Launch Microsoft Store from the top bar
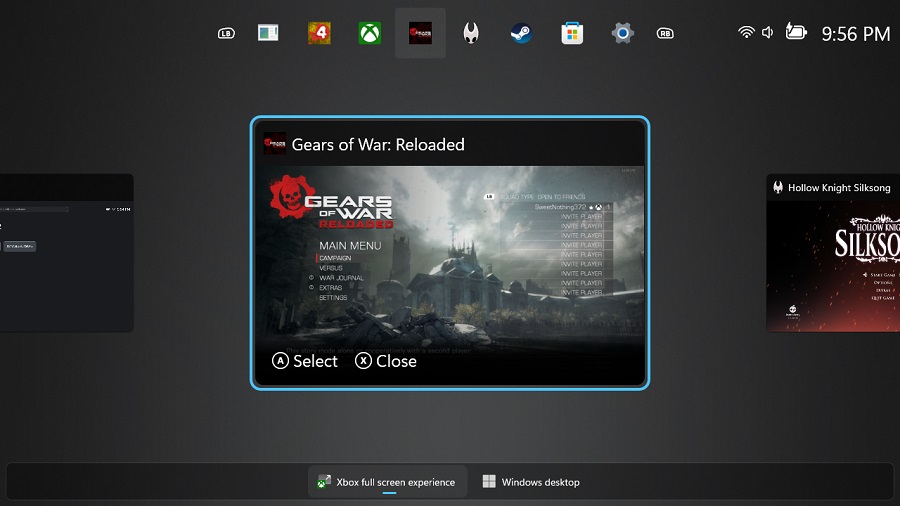 click(x=571, y=33)
